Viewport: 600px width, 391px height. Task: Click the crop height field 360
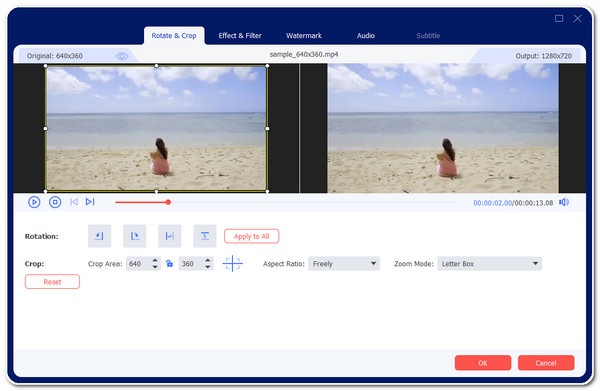click(191, 264)
